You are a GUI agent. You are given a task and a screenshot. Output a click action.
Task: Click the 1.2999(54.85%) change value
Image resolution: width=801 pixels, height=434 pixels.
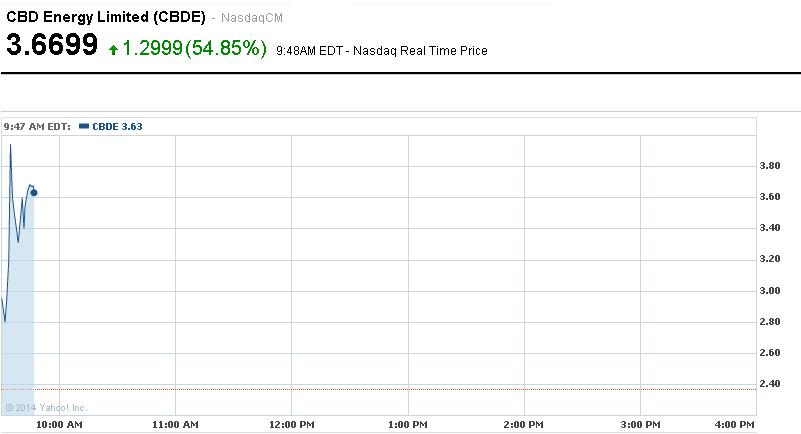(194, 48)
